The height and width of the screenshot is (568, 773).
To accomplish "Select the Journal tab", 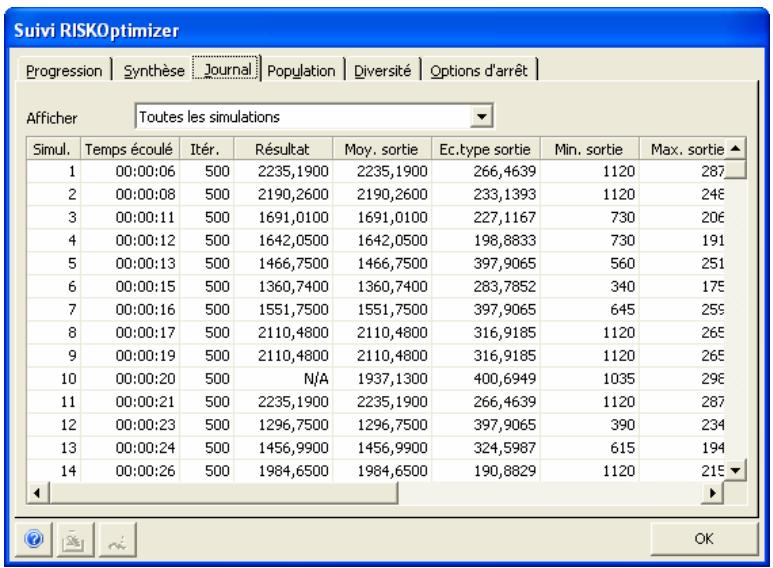I will pos(226,69).
